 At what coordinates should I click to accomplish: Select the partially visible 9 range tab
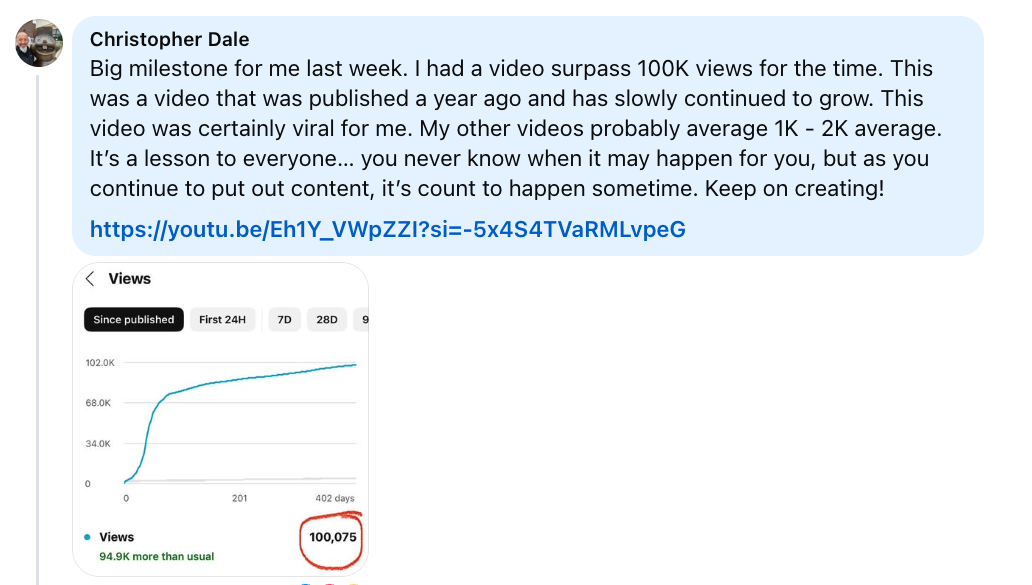[x=364, y=320]
